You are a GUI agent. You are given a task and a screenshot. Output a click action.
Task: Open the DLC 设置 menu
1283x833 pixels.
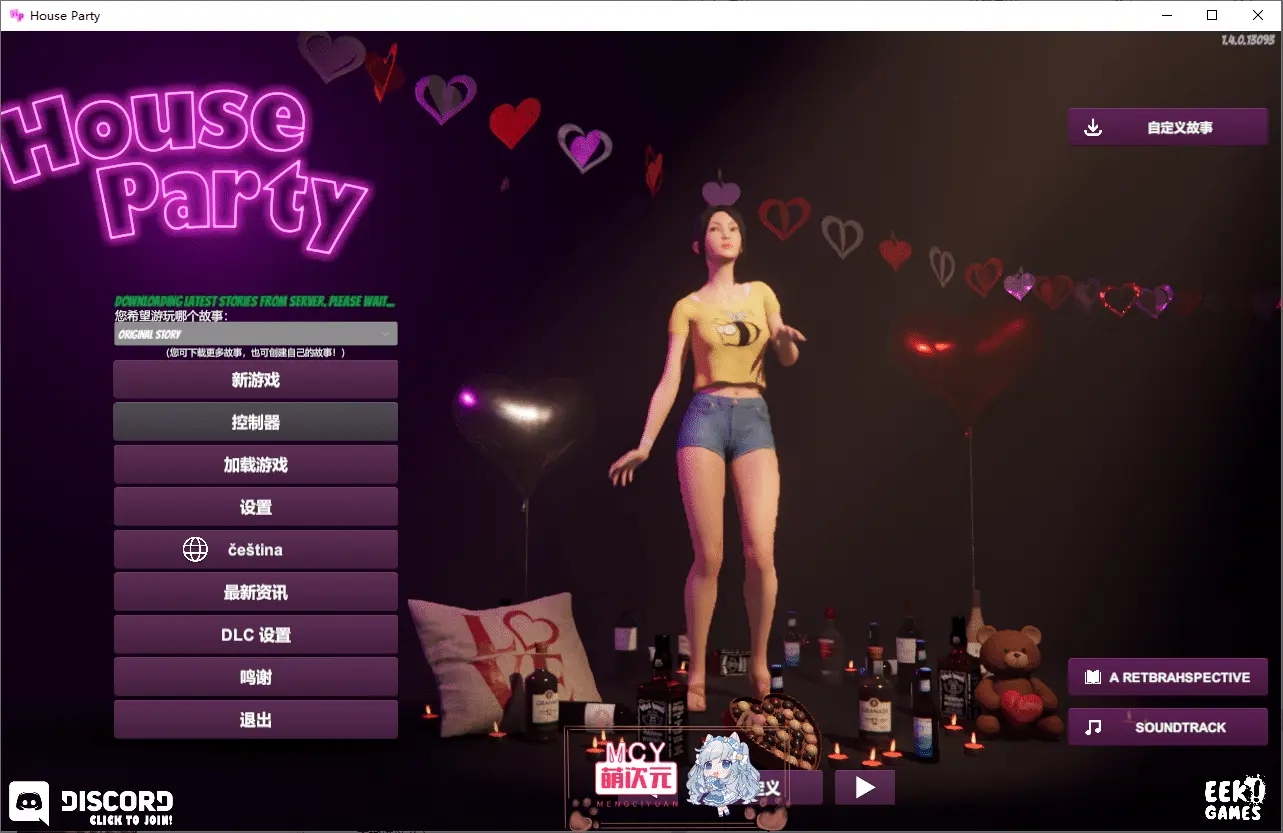point(256,635)
